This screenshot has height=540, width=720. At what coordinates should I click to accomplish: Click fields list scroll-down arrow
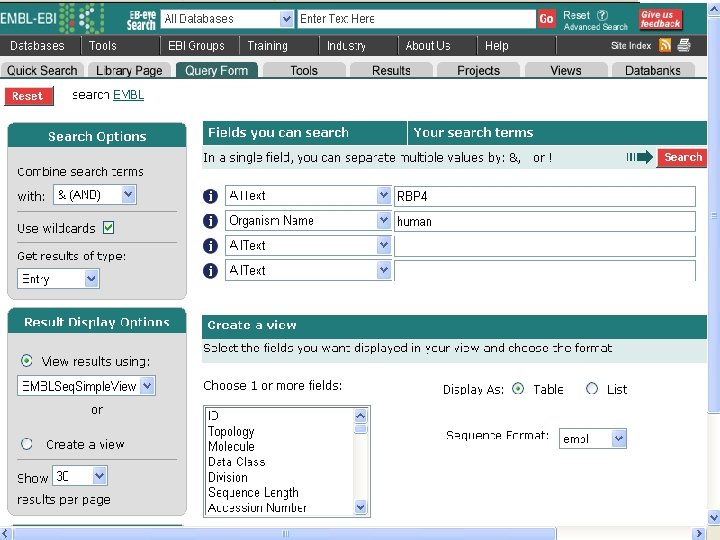tap(360, 507)
